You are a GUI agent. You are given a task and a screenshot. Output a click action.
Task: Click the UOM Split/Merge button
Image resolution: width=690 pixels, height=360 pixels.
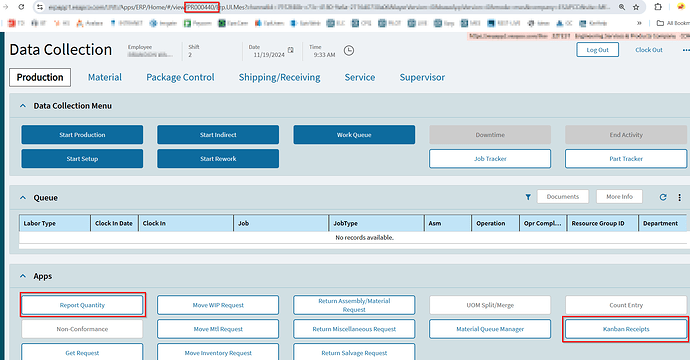pyautogui.click(x=490, y=305)
